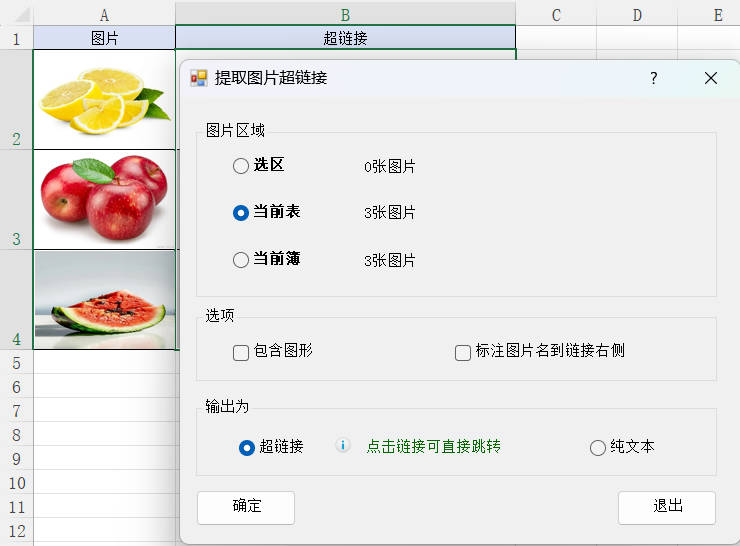Enable the 包含图形 checkbox
The image size is (740, 546).
tap(241, 352)
